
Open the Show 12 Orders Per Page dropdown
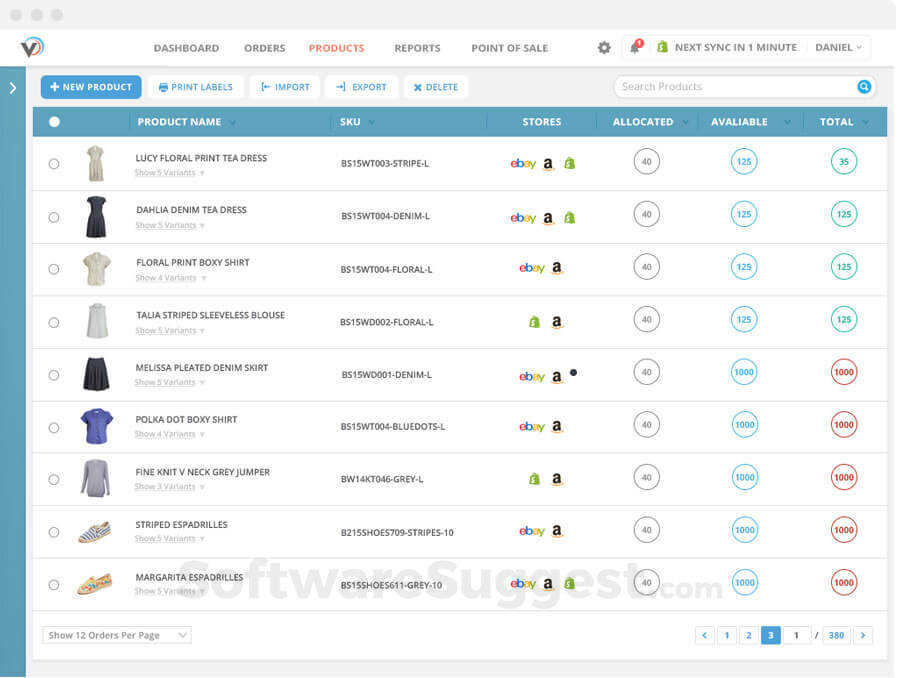tap(117, 635)
